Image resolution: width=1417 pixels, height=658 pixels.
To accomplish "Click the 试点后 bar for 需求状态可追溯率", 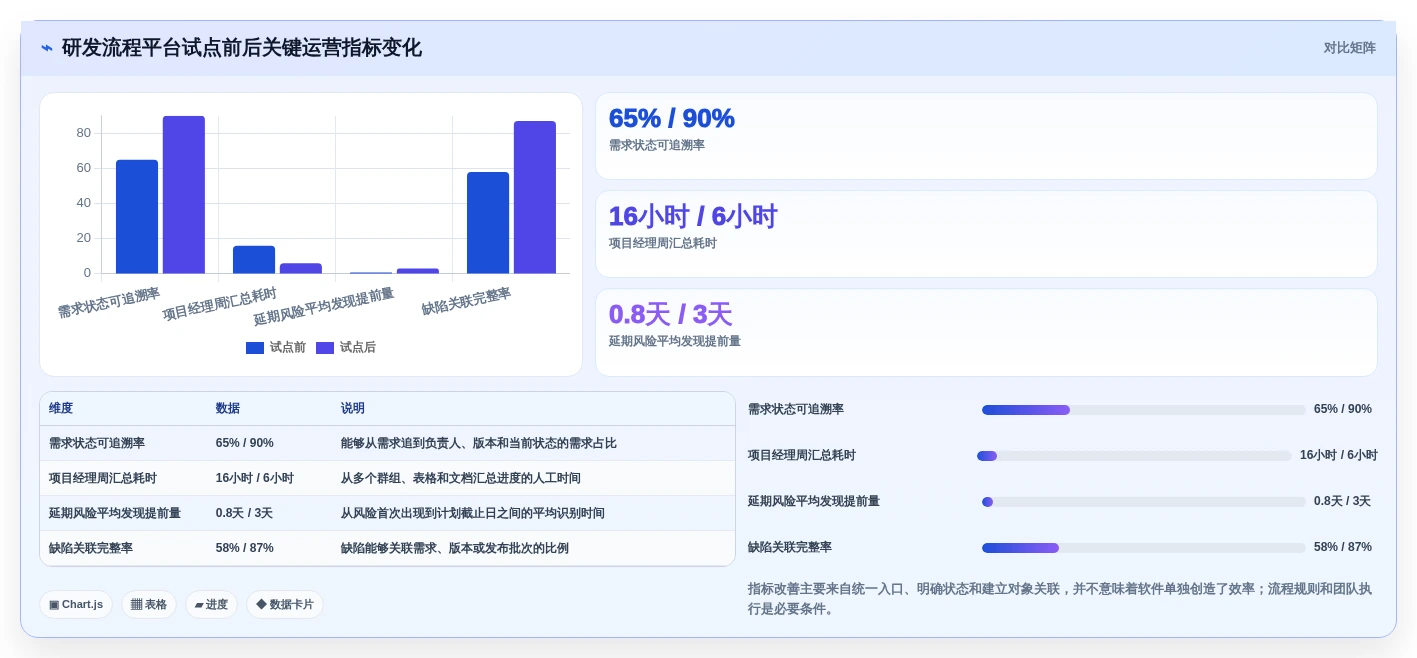I will click(184, 194).
